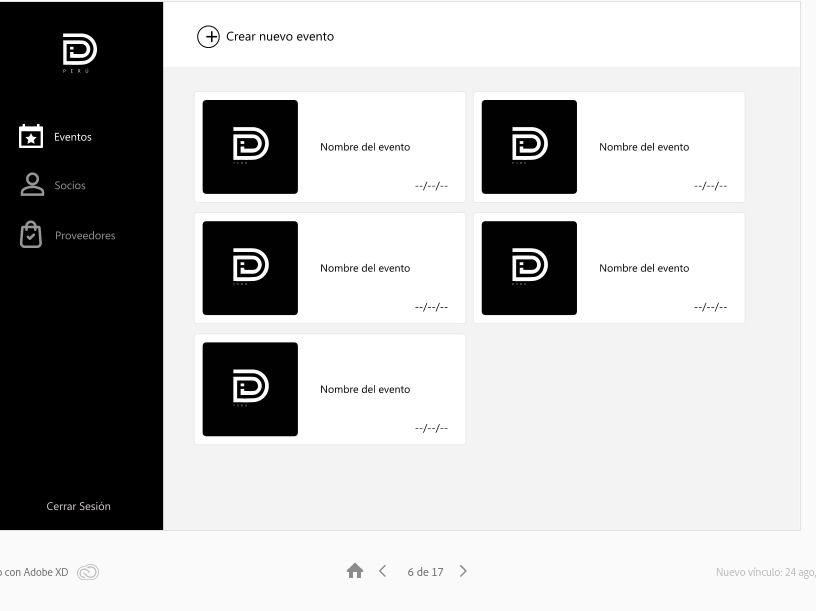This screenshot has height=611, width=816.
Task: Advance to the next artboard with the right chevron
Action: point(463,571)
